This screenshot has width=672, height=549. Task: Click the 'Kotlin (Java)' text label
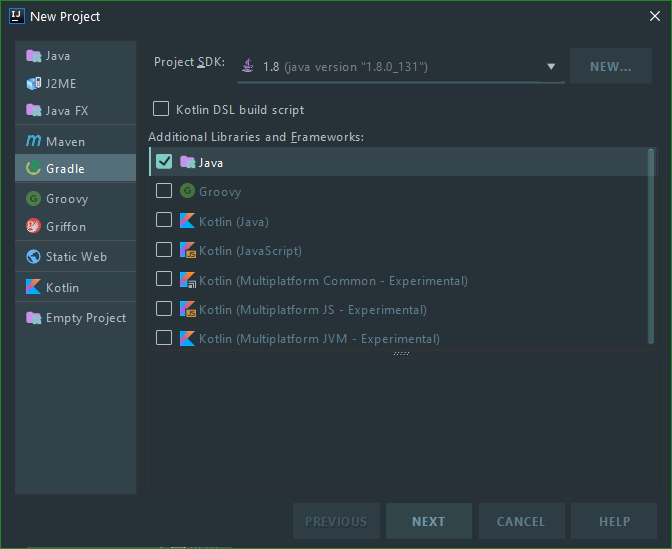tap(234, 222)
